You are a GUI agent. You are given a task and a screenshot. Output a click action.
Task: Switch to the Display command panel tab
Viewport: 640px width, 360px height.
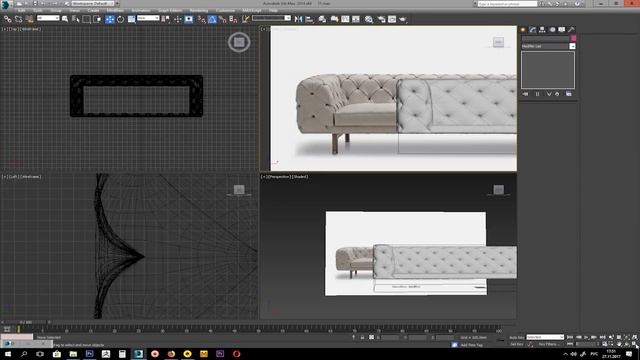(562, 29)
